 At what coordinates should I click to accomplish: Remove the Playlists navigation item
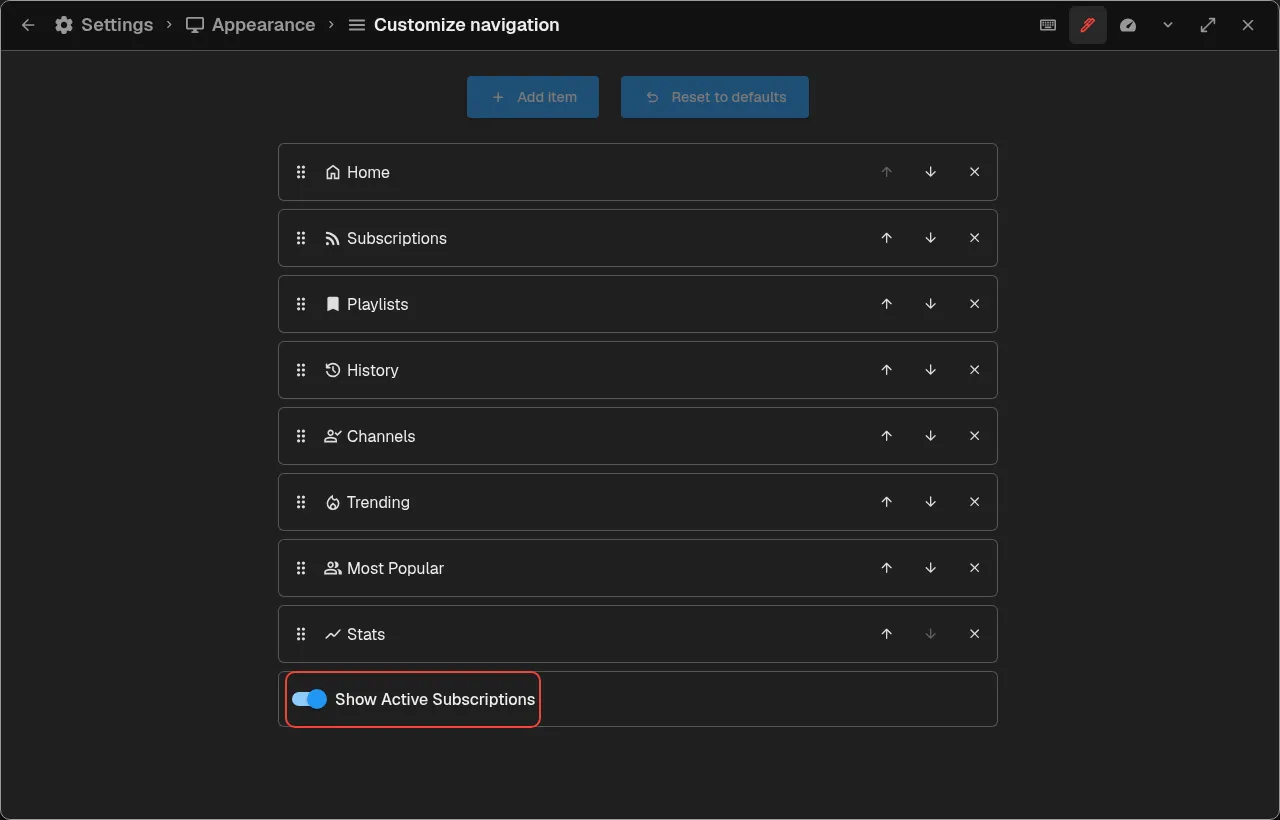coord(975,304)
